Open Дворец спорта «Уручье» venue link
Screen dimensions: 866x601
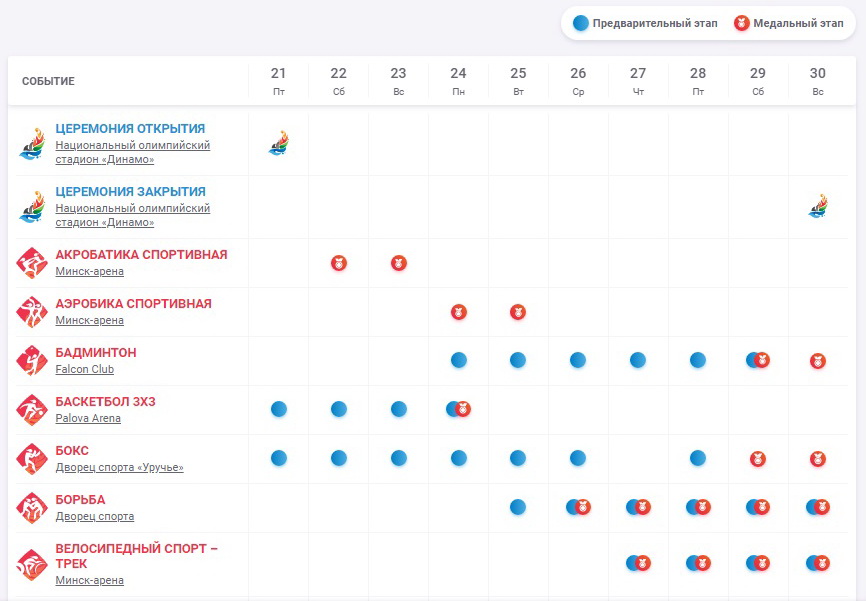(119, 467)
